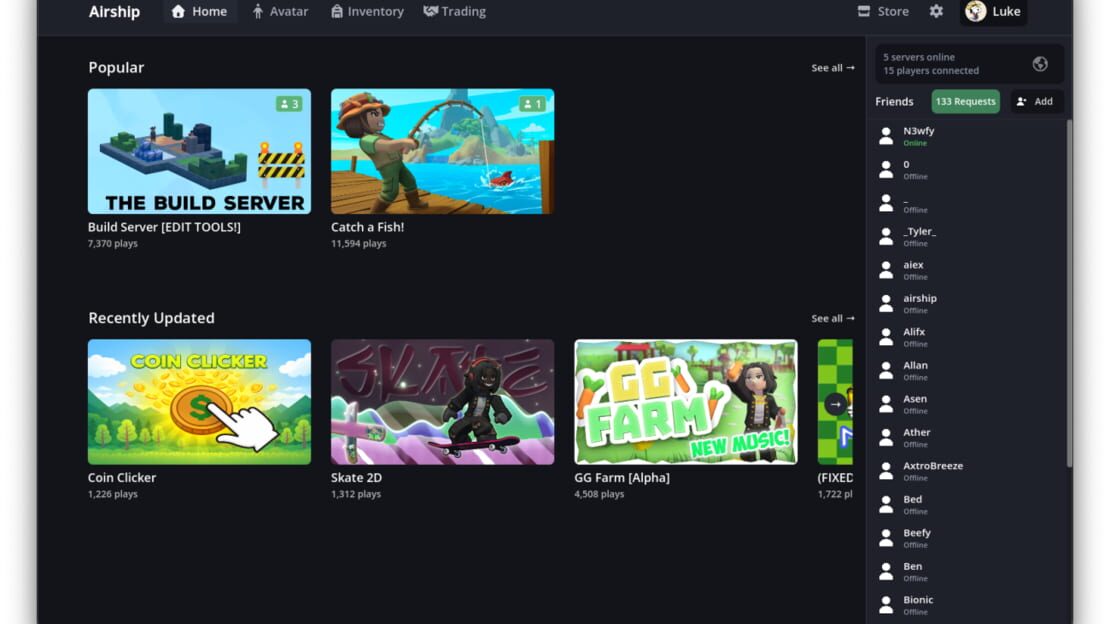This screenshot has height=624, width=1110.
Task: Click Bionic's avatar icon
Action: click(x=886, y=605)
